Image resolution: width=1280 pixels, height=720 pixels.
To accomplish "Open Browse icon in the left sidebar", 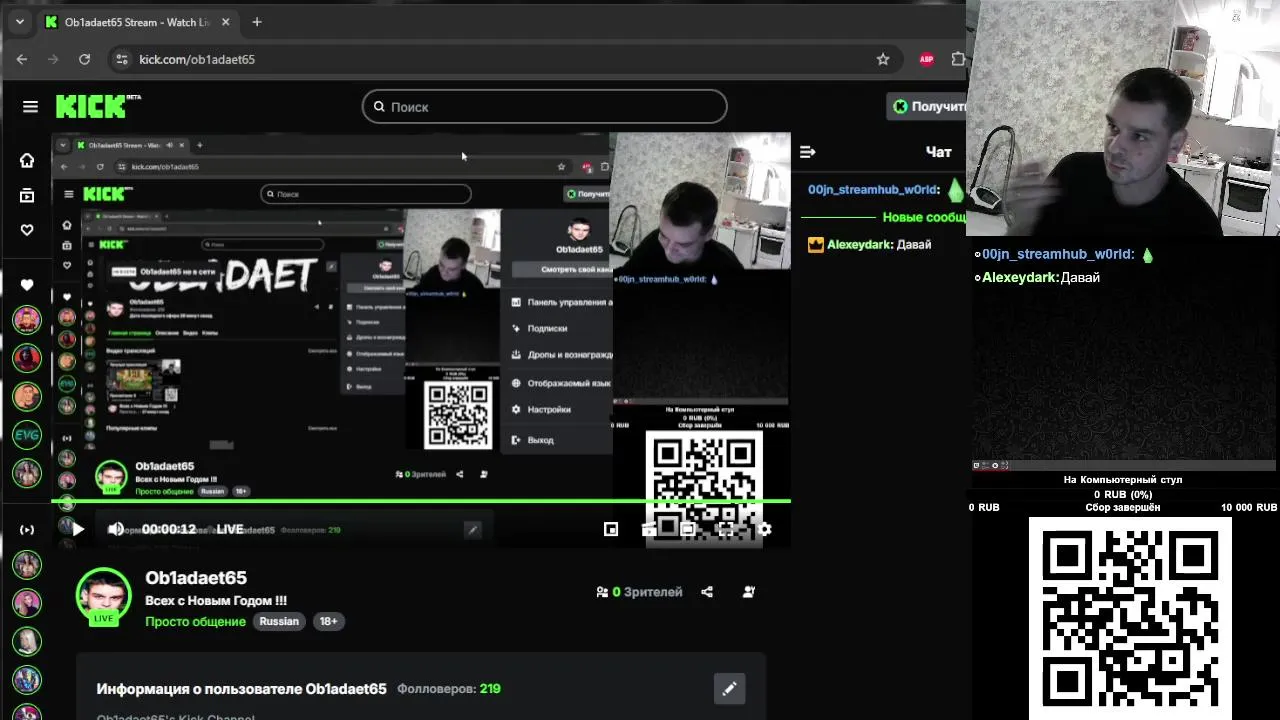I will (x=27, y=195).
